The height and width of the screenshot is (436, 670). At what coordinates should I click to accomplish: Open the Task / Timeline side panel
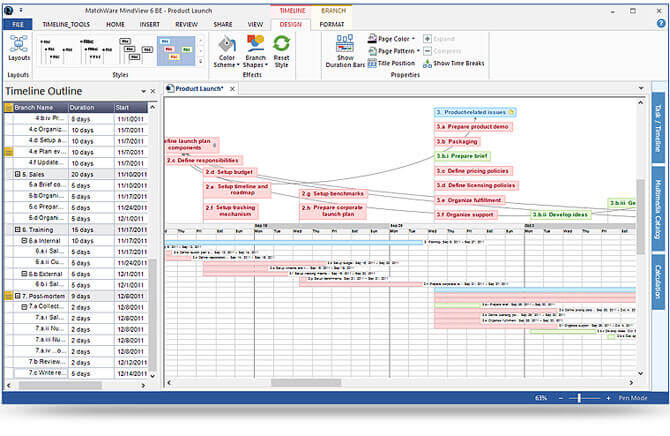coord(658,128)
